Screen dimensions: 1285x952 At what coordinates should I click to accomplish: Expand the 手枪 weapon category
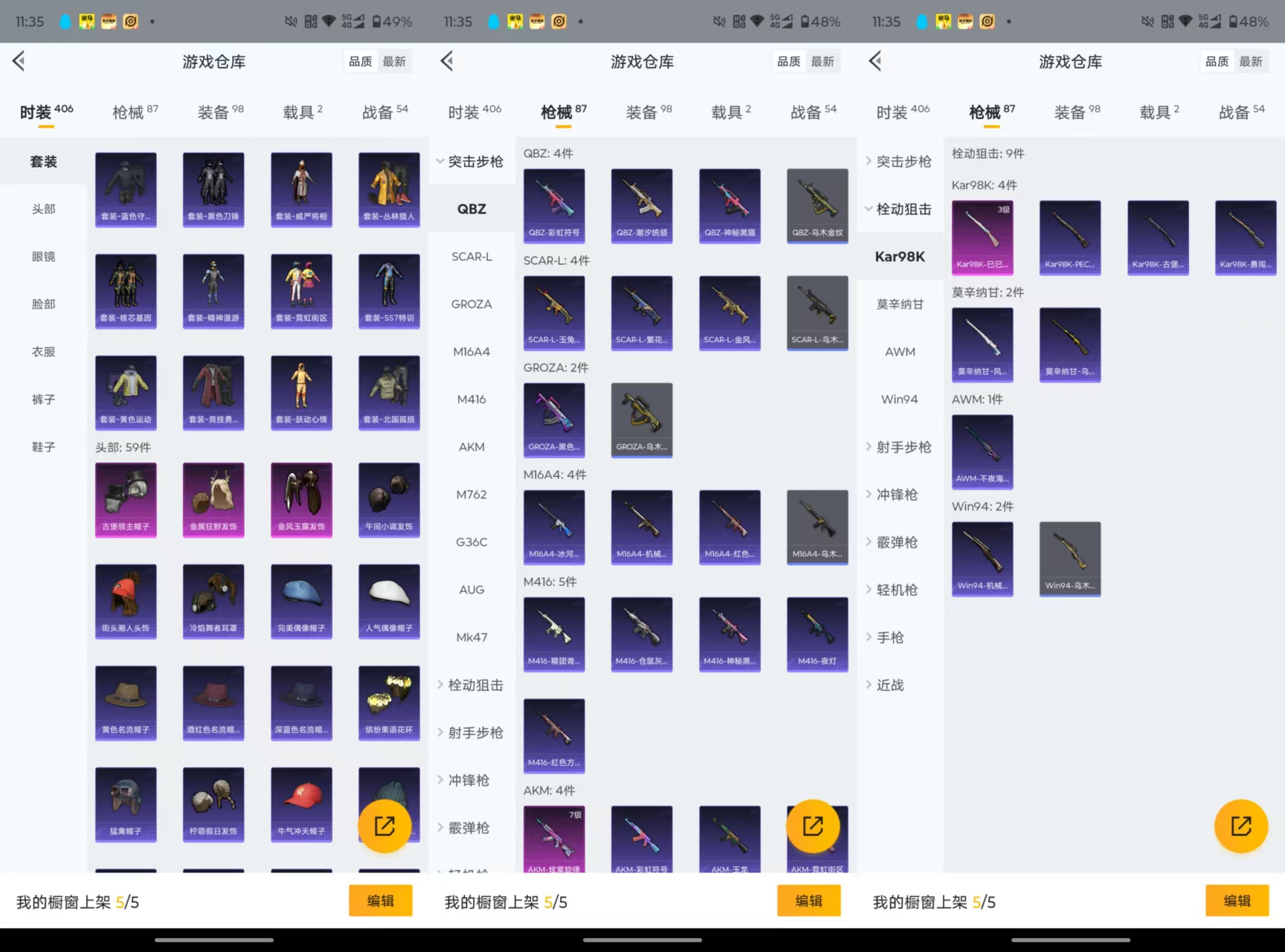[x=889, y=637]
